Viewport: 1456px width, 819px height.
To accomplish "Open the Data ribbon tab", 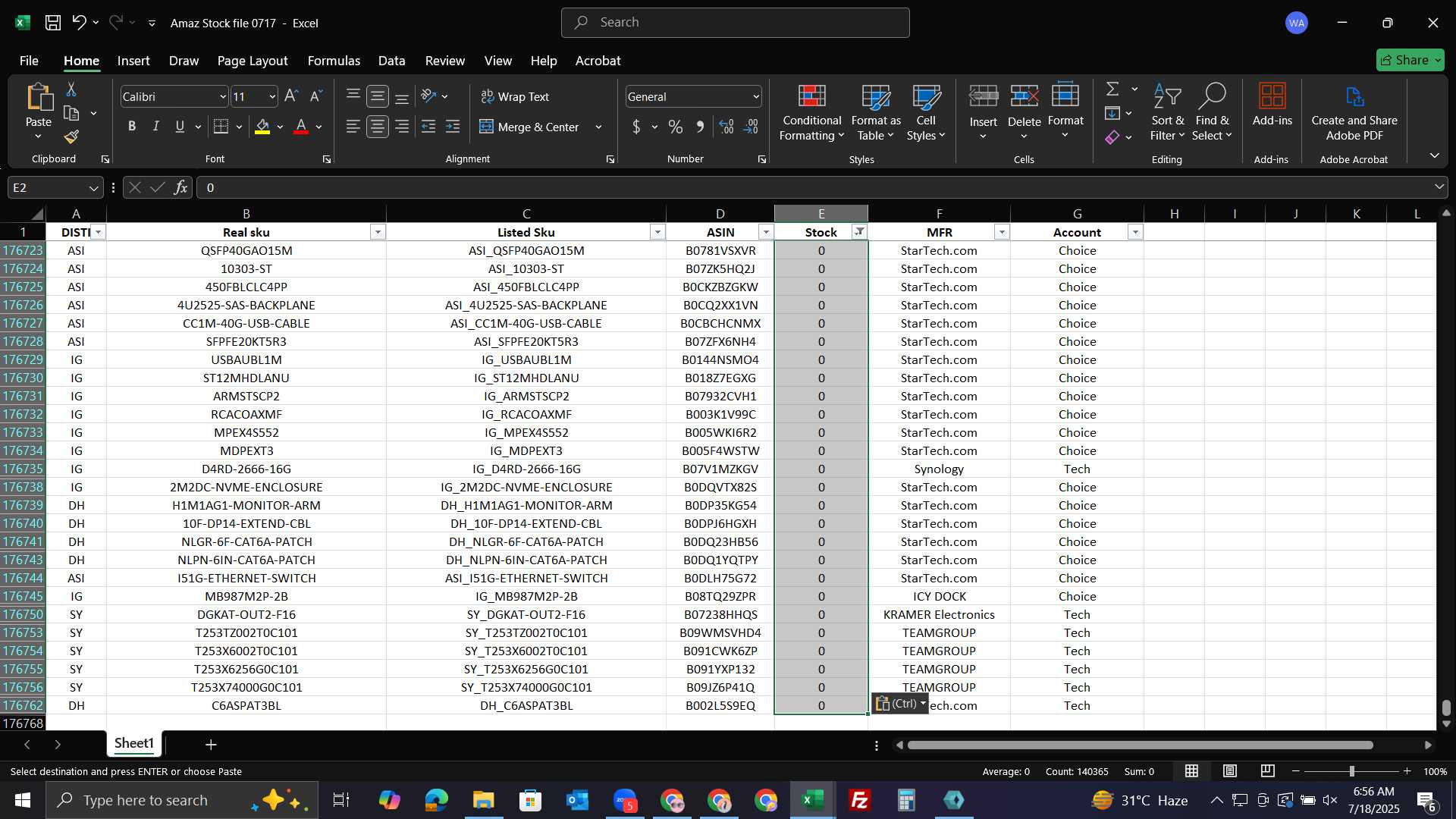I will click(391, 61).
